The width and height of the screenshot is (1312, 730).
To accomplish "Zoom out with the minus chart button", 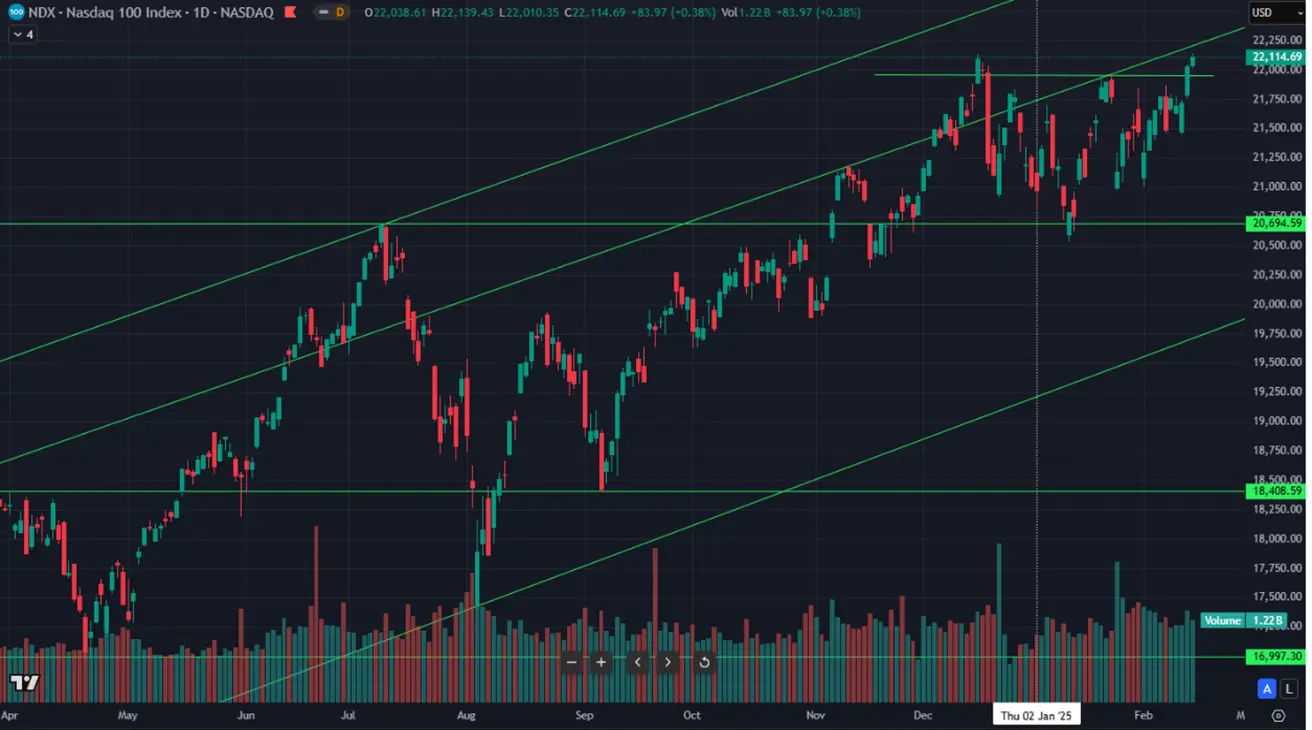I will click(x=572, y=662).
